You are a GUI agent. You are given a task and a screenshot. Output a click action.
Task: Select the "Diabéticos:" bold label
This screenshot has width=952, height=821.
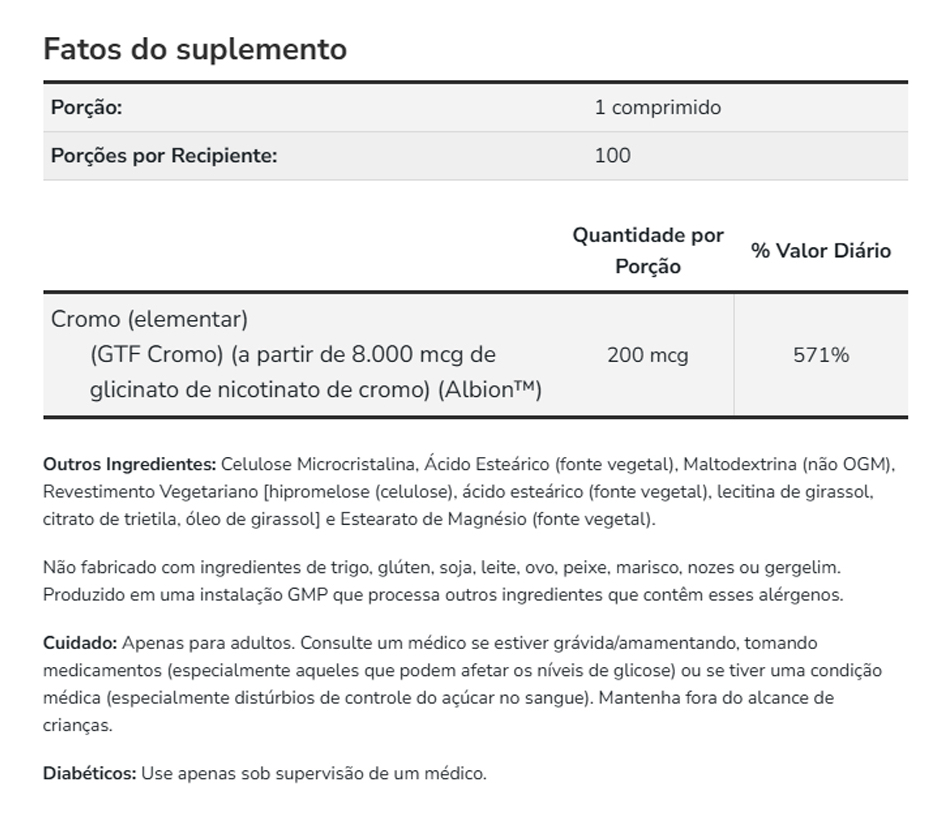pyautogui.click(x=90, y=774)
